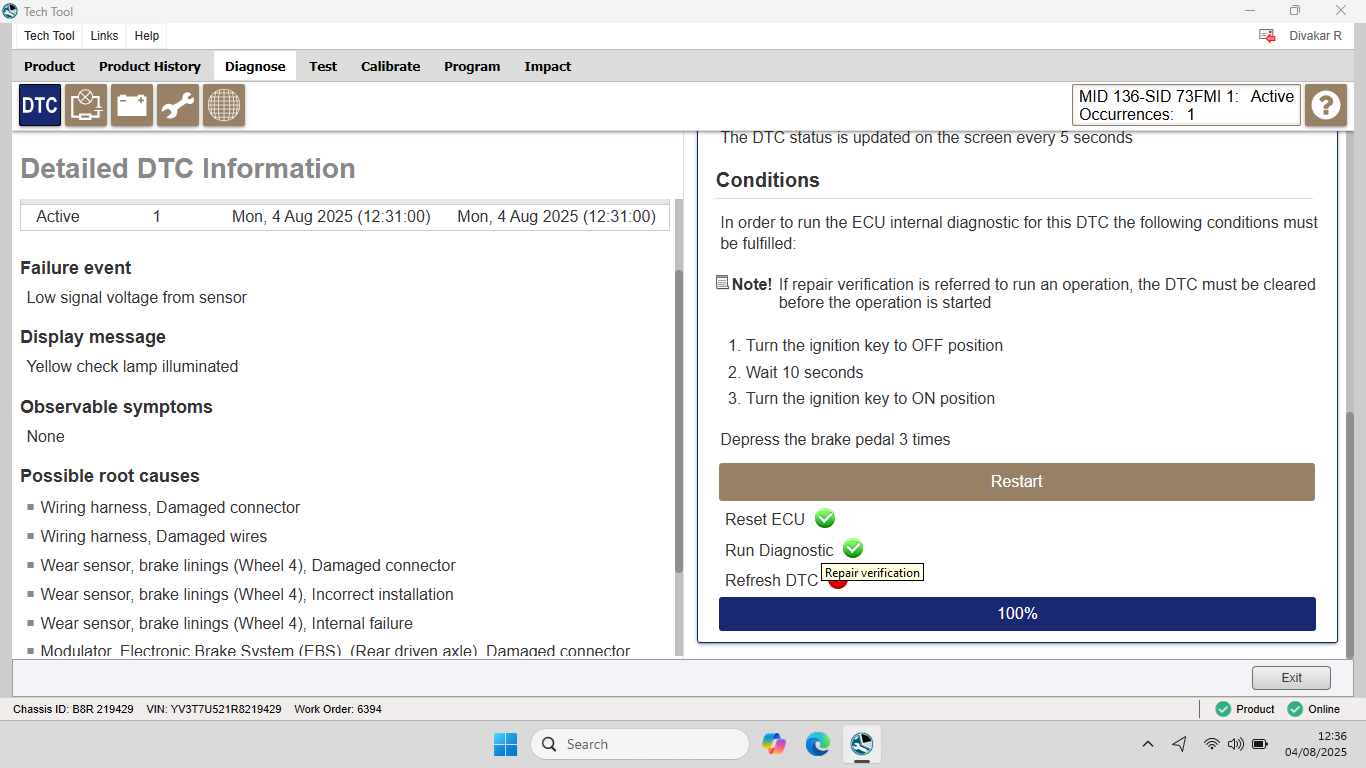Click the 100% progress bar
Image resolution: width=1366 pixels, height=768 pixels.
click(x=1017, y=613)
